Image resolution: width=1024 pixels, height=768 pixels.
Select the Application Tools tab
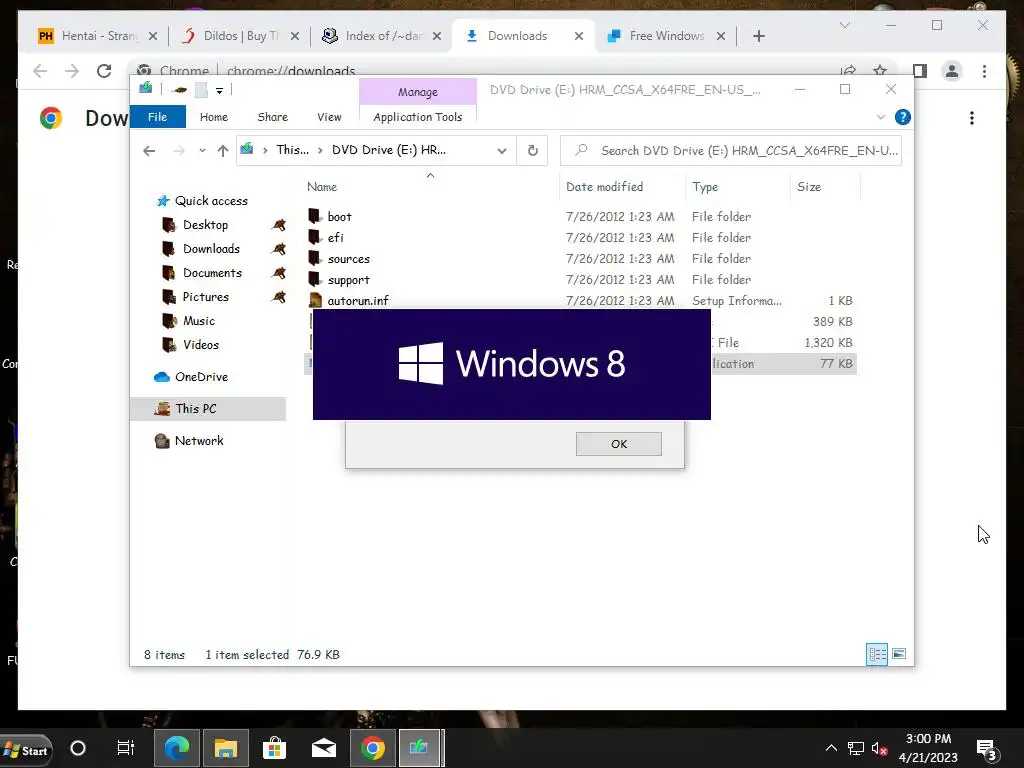417,117
